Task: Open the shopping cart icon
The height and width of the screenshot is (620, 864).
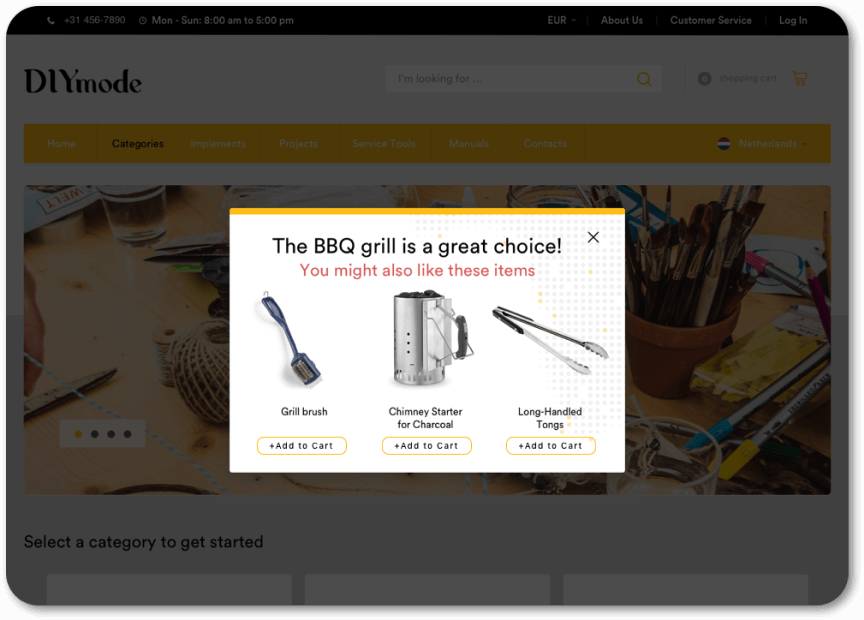Action: point(800,78)
